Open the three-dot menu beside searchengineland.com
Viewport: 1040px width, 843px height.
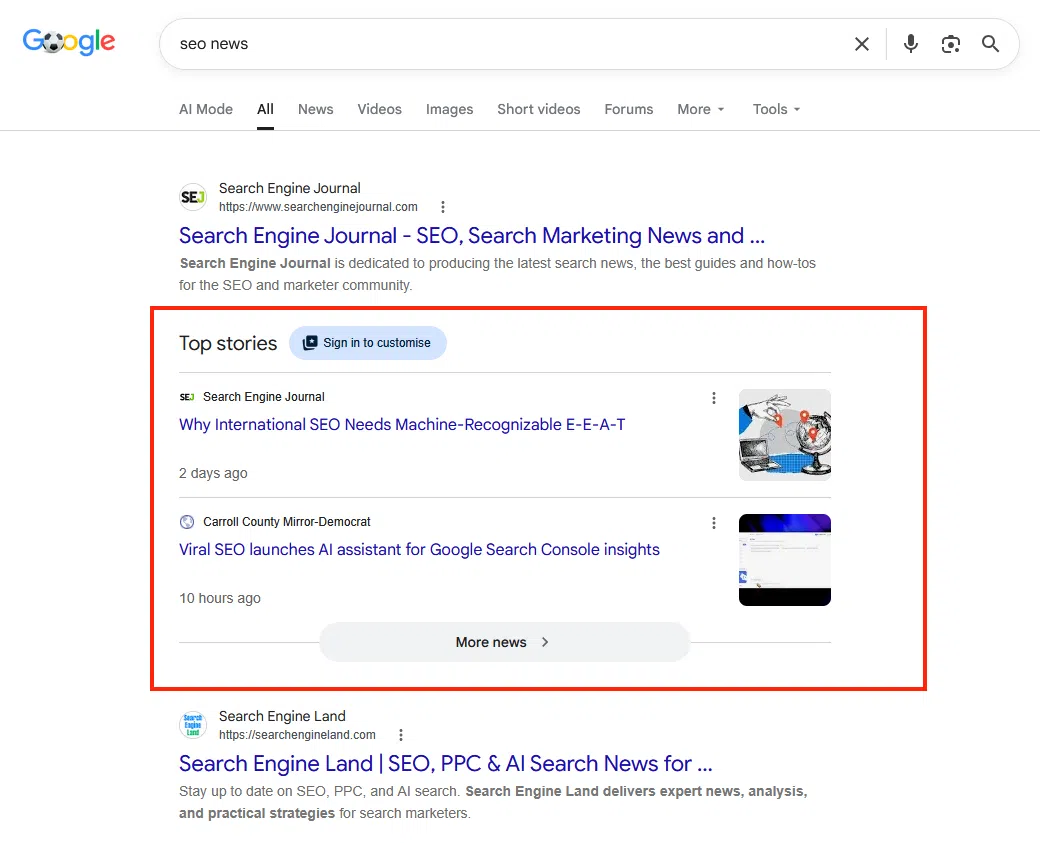401,735
